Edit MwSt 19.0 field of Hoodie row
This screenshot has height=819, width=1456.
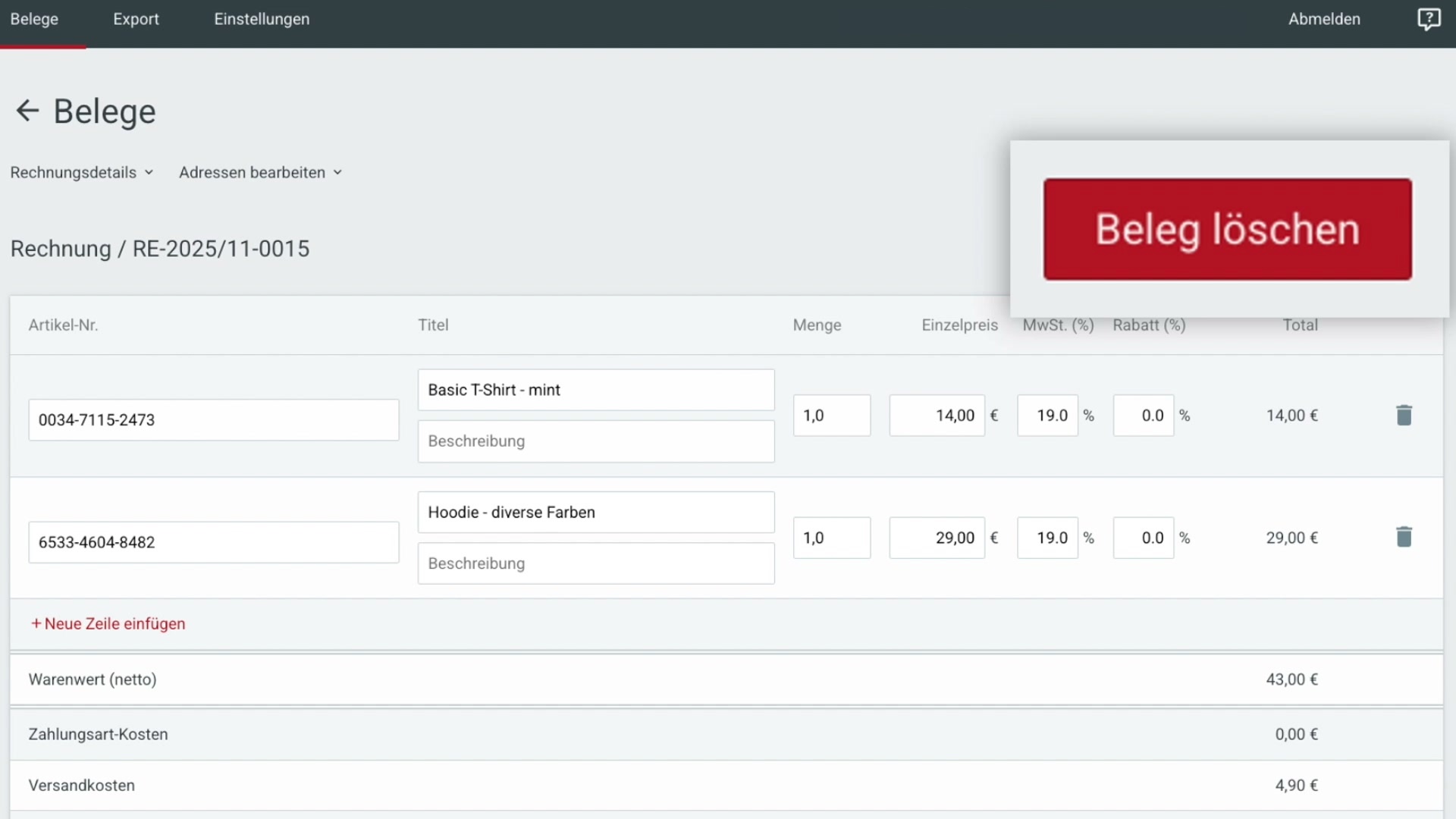[1047, 538]
